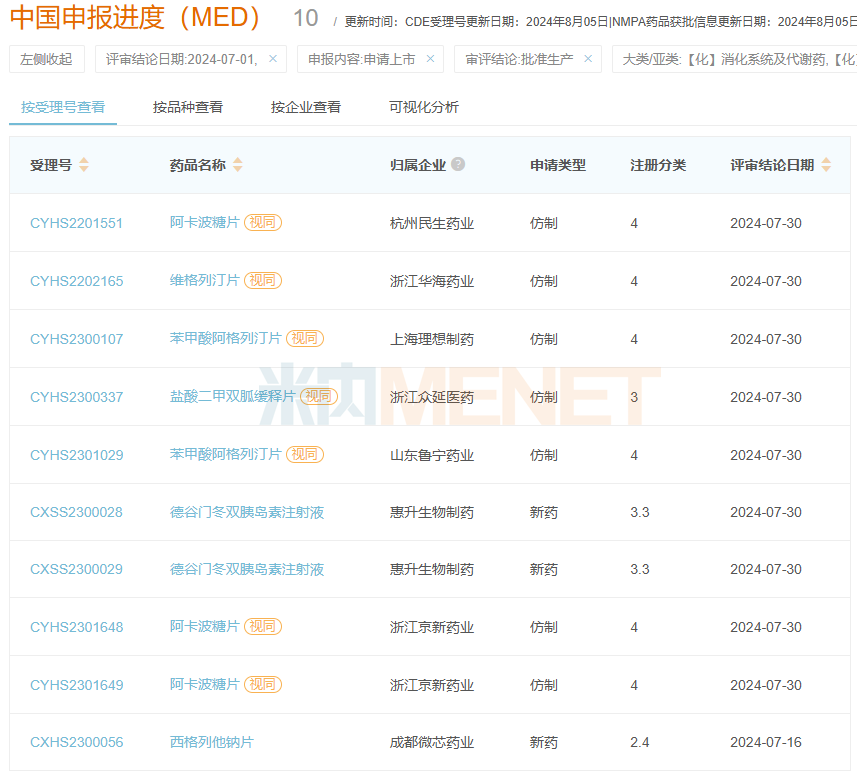Screen dimensions: 857x776
Task: Switch to 按受理号查看 tab
Action: point(63,107)
